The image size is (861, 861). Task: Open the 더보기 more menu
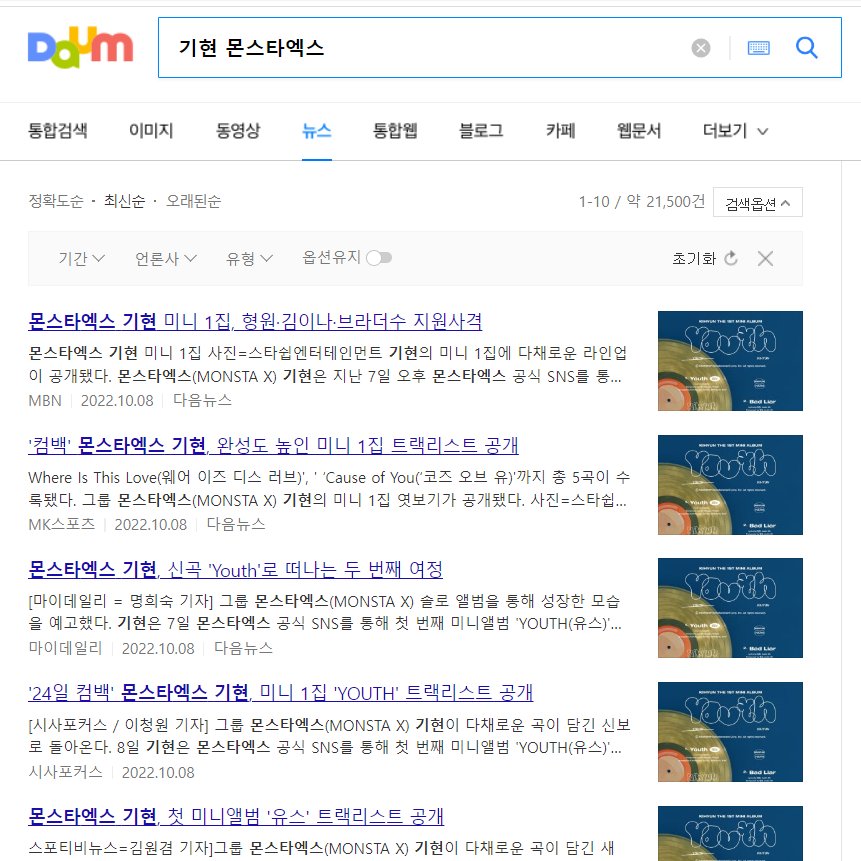pos(735,131)
